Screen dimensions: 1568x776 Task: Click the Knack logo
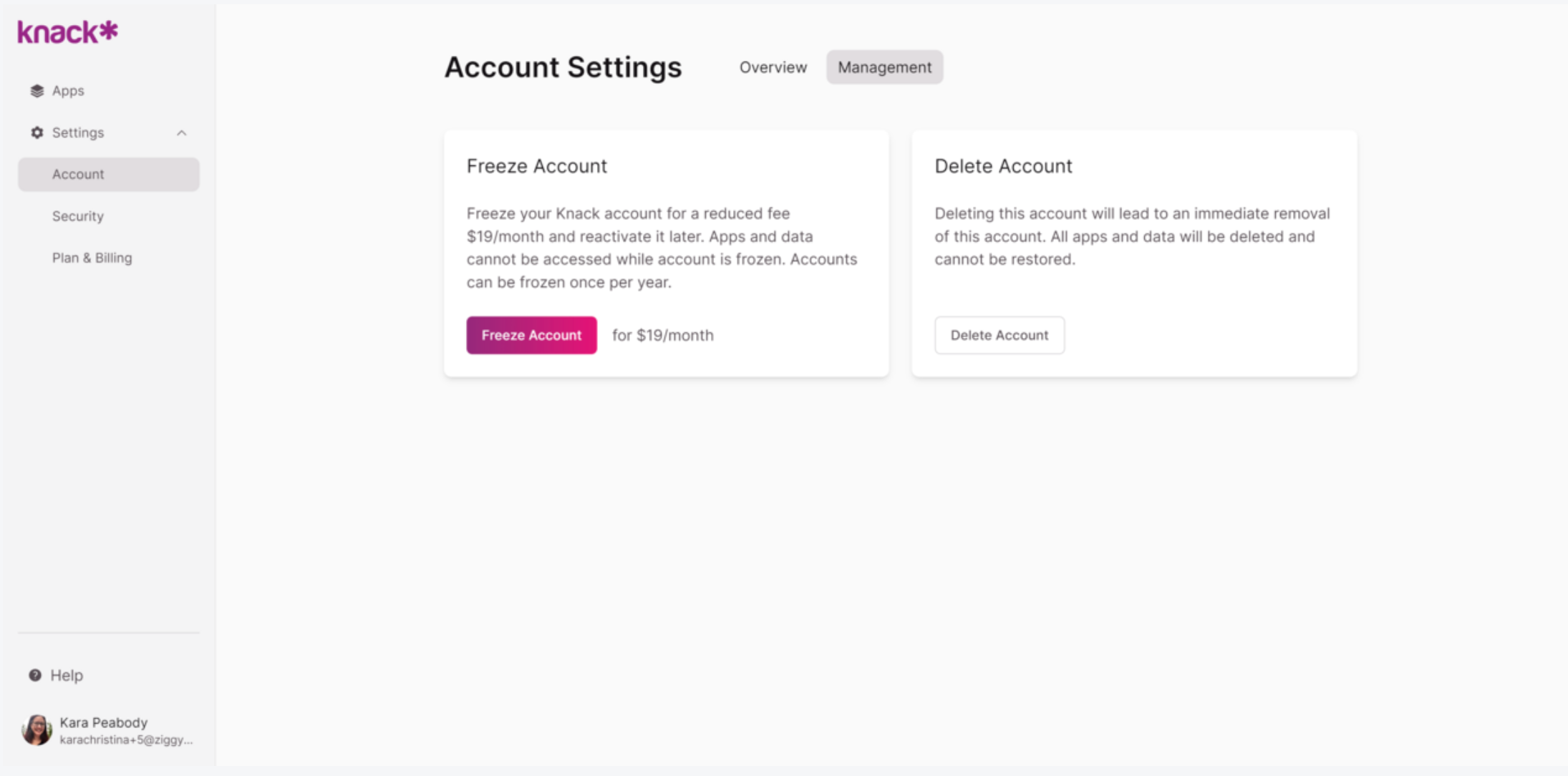[x=67, y=32]
